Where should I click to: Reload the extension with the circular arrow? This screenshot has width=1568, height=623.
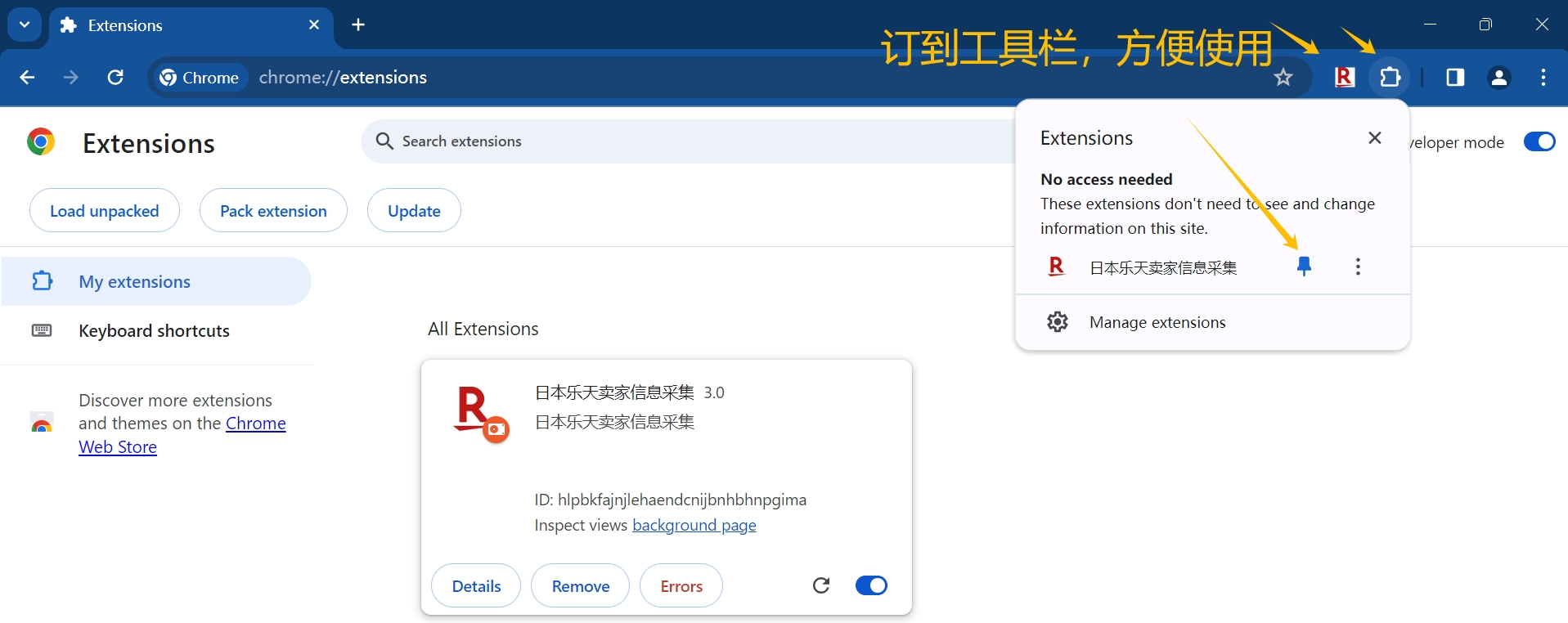coord(821,585)
